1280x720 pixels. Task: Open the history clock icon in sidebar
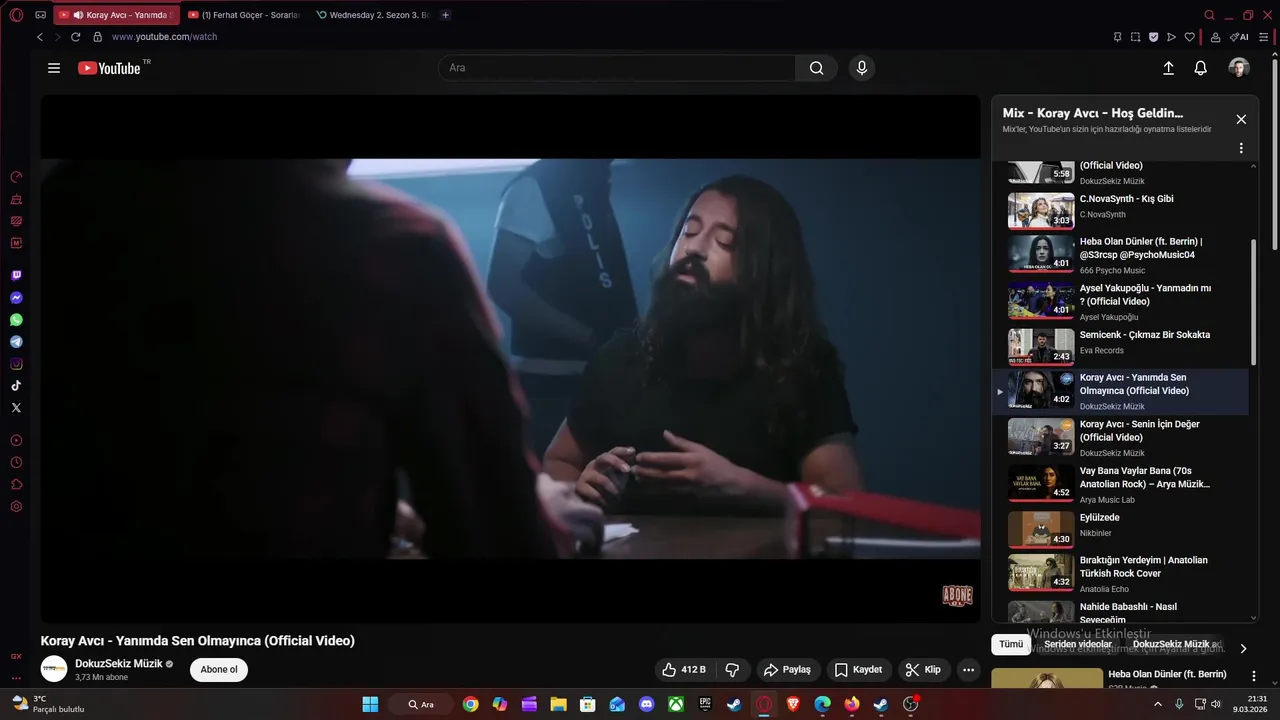pyautogui.click(x=16, y=462)
